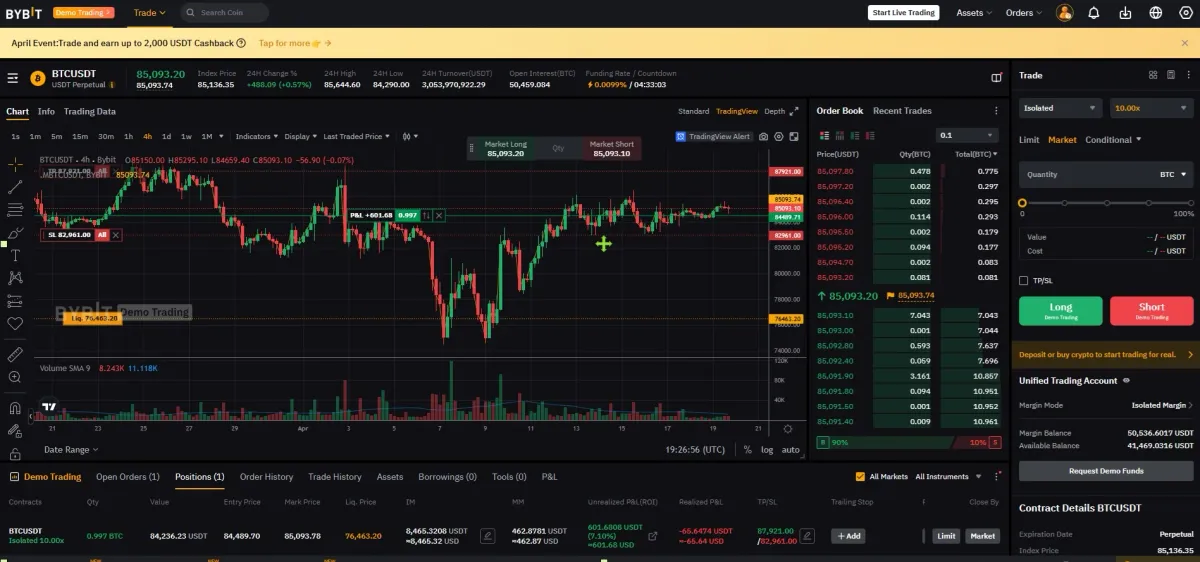This screenshot has width=1200, height=562.
Task: Select the text annotation tool
Action: point(15,255)
